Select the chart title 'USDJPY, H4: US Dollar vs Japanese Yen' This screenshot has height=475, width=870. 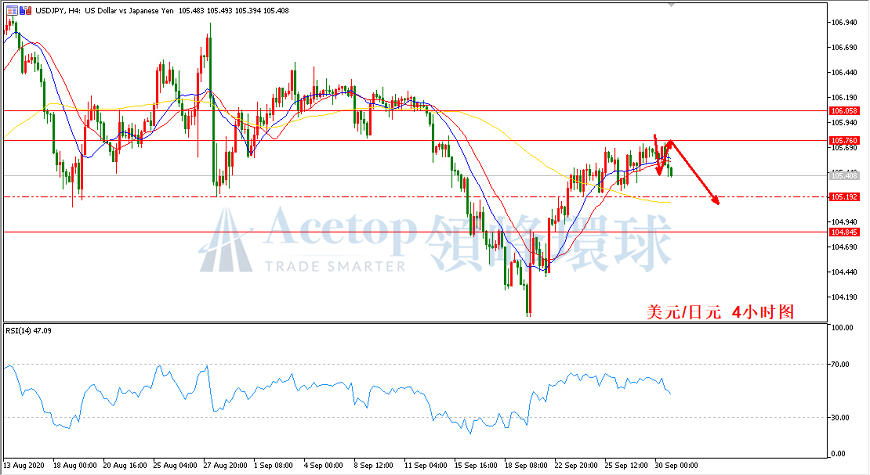click(104, 11)
